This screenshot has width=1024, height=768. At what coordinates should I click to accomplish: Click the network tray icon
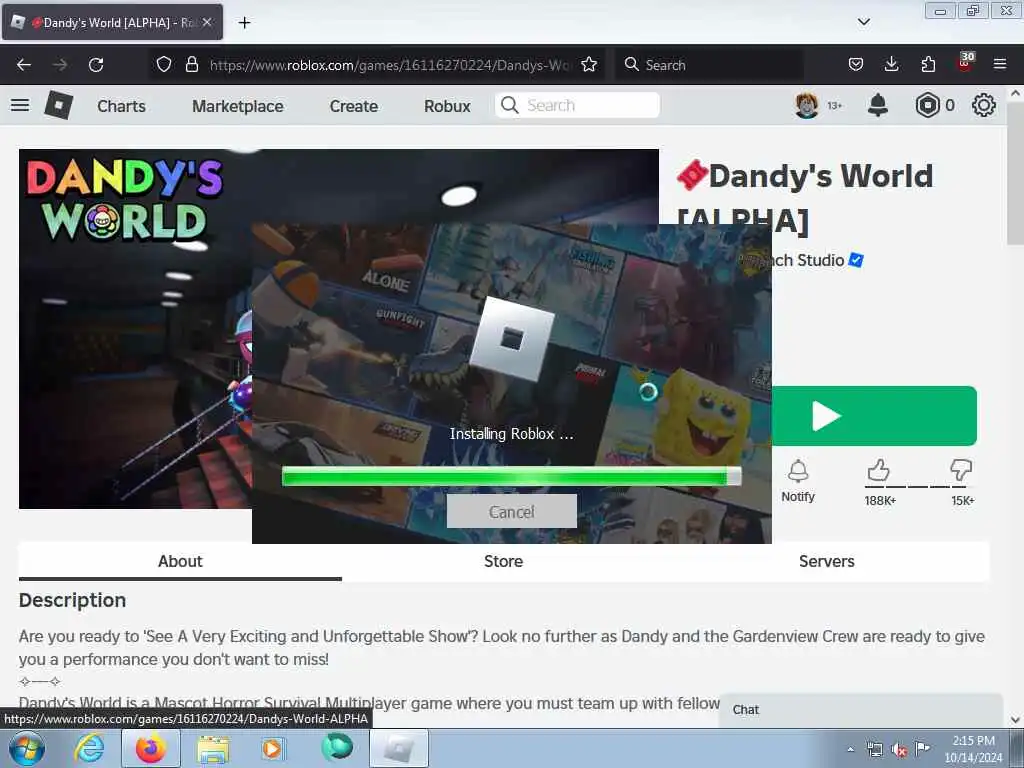click(875, 749)
